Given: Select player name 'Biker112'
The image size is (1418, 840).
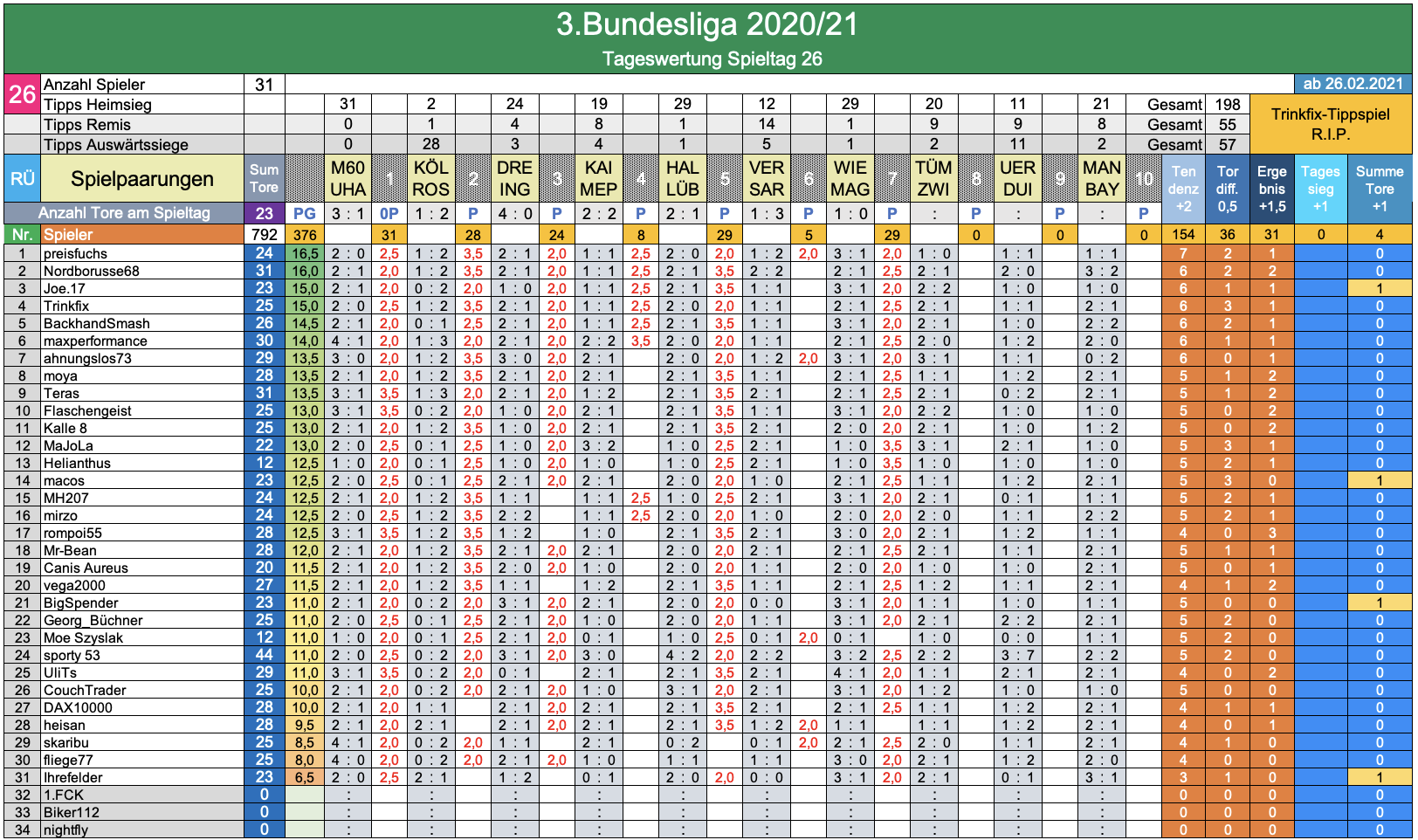Looking at the screenshot, I should (72, 813).
